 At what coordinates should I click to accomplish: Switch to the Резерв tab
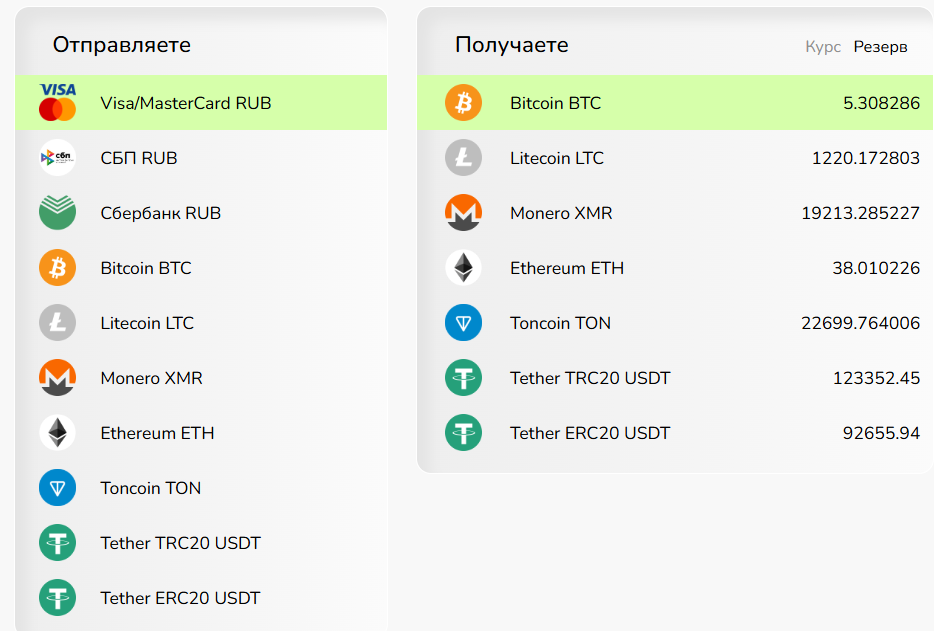(x=880, y=47)
